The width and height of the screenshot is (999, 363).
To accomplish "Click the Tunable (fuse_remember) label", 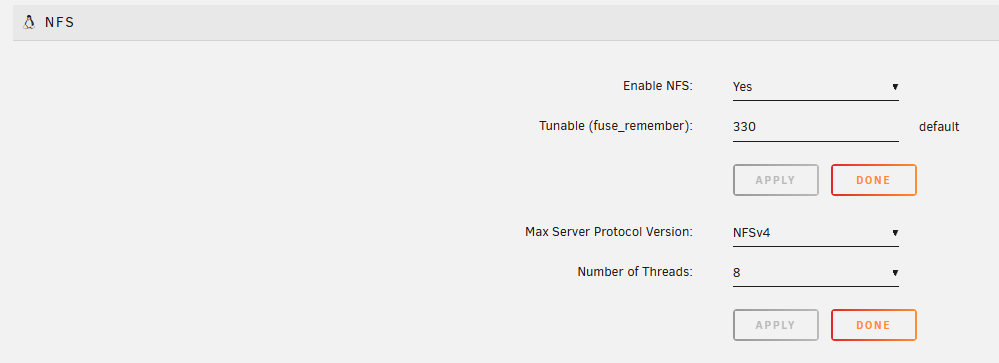I will click(615, 126).
